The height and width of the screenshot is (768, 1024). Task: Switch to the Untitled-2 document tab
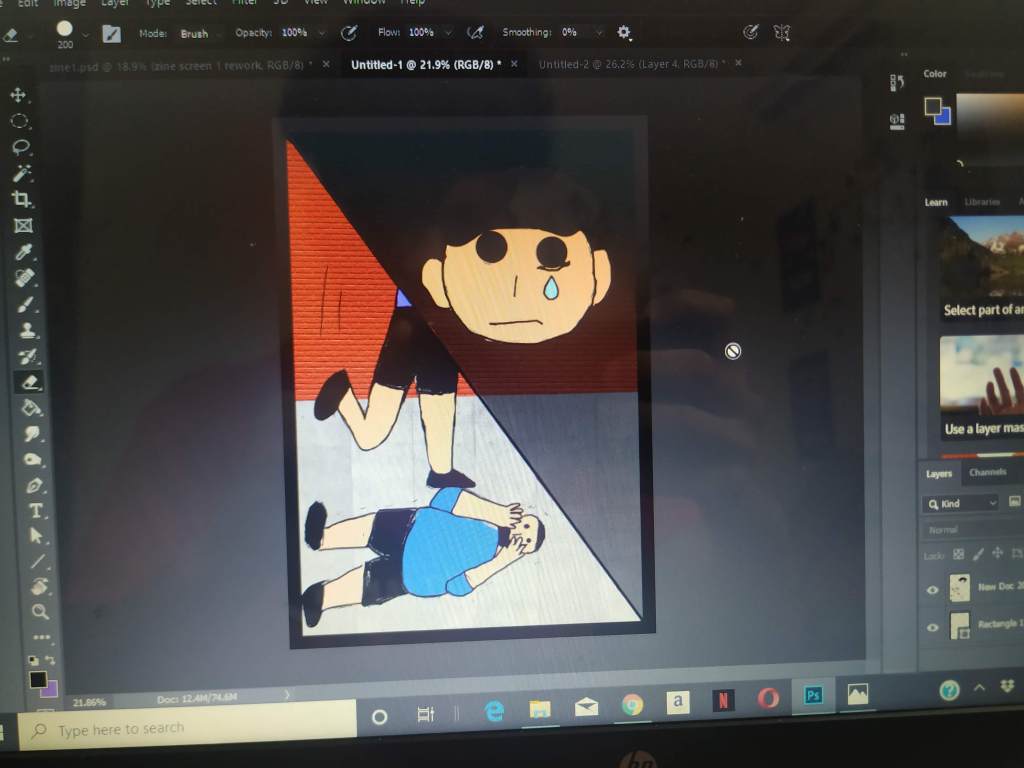(630, 64)
